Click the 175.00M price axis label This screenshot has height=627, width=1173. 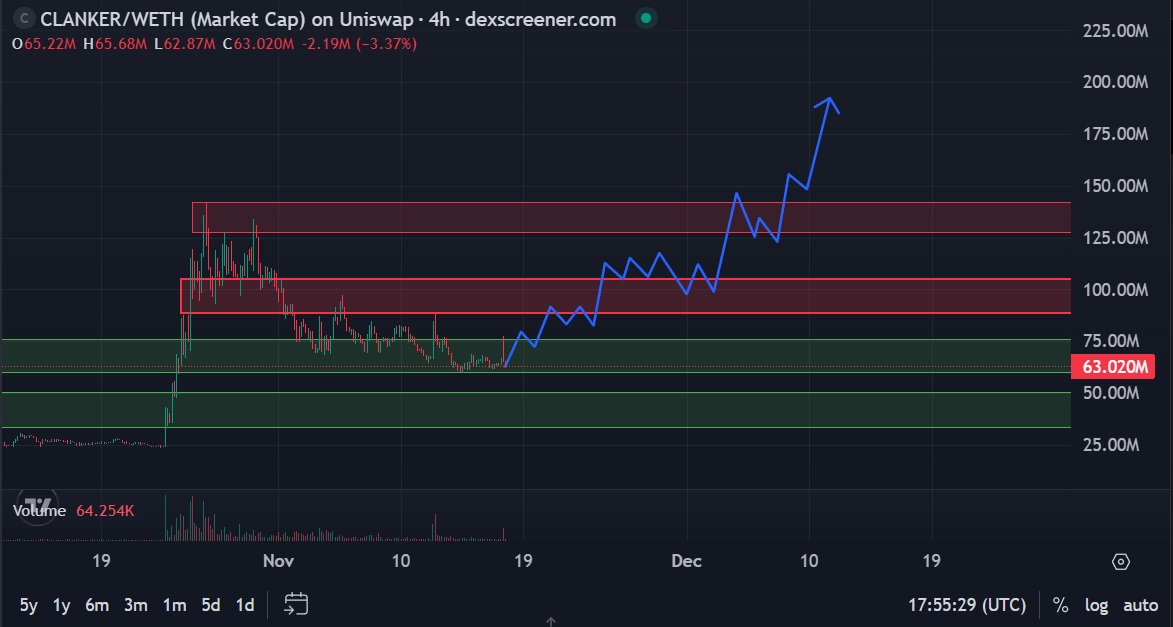point(1115,134)
